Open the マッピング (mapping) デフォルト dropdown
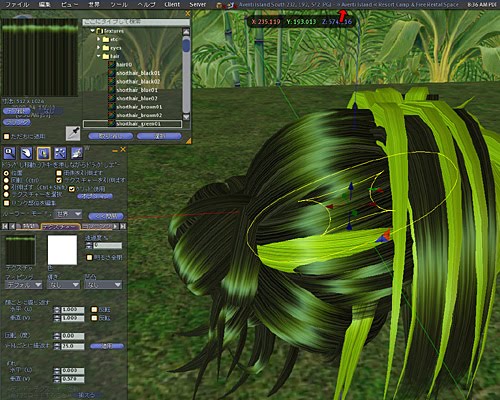500x400 pixels. tap(24, 285)
